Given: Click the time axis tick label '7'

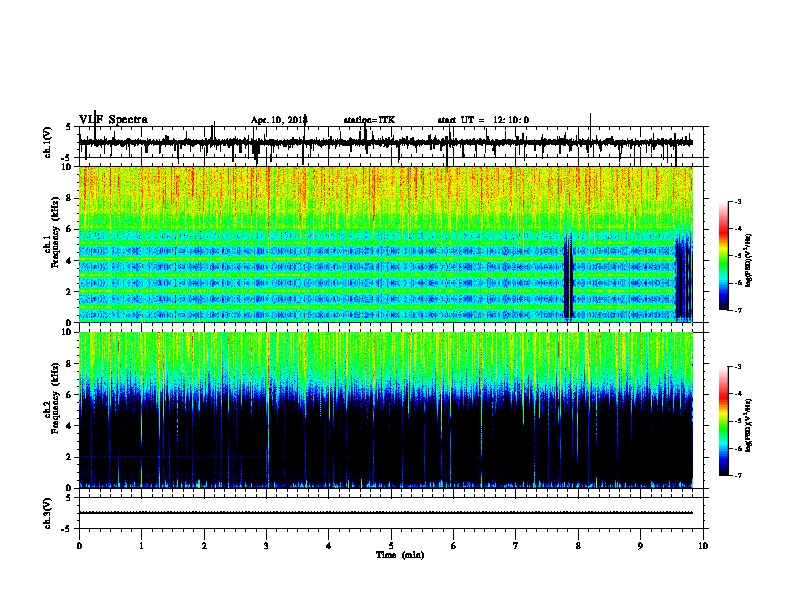Looking at the screenshot, I should [x=516, y=546].
